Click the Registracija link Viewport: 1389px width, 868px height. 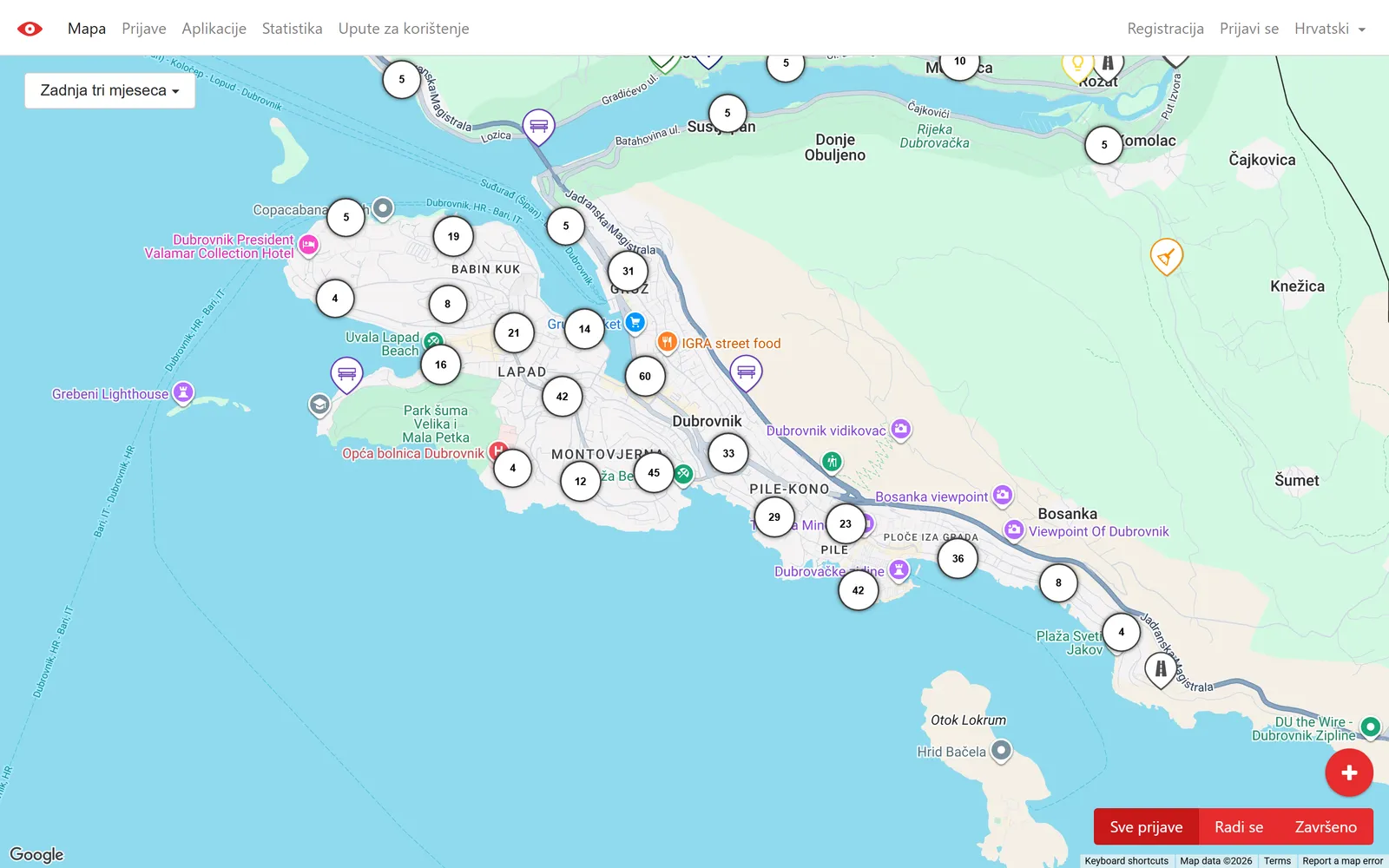[x=1165, y=29]
